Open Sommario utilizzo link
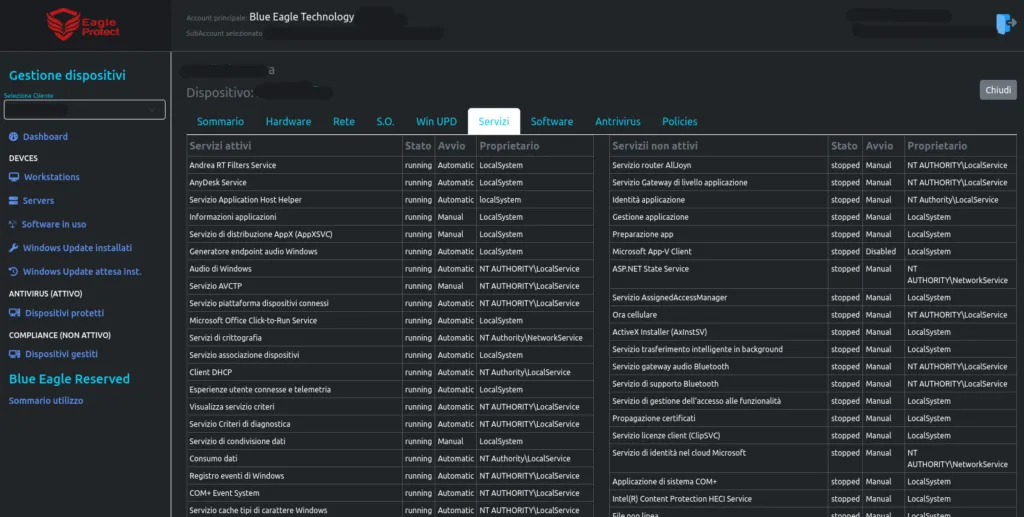 pyautogui.click(x=46, y=401)
